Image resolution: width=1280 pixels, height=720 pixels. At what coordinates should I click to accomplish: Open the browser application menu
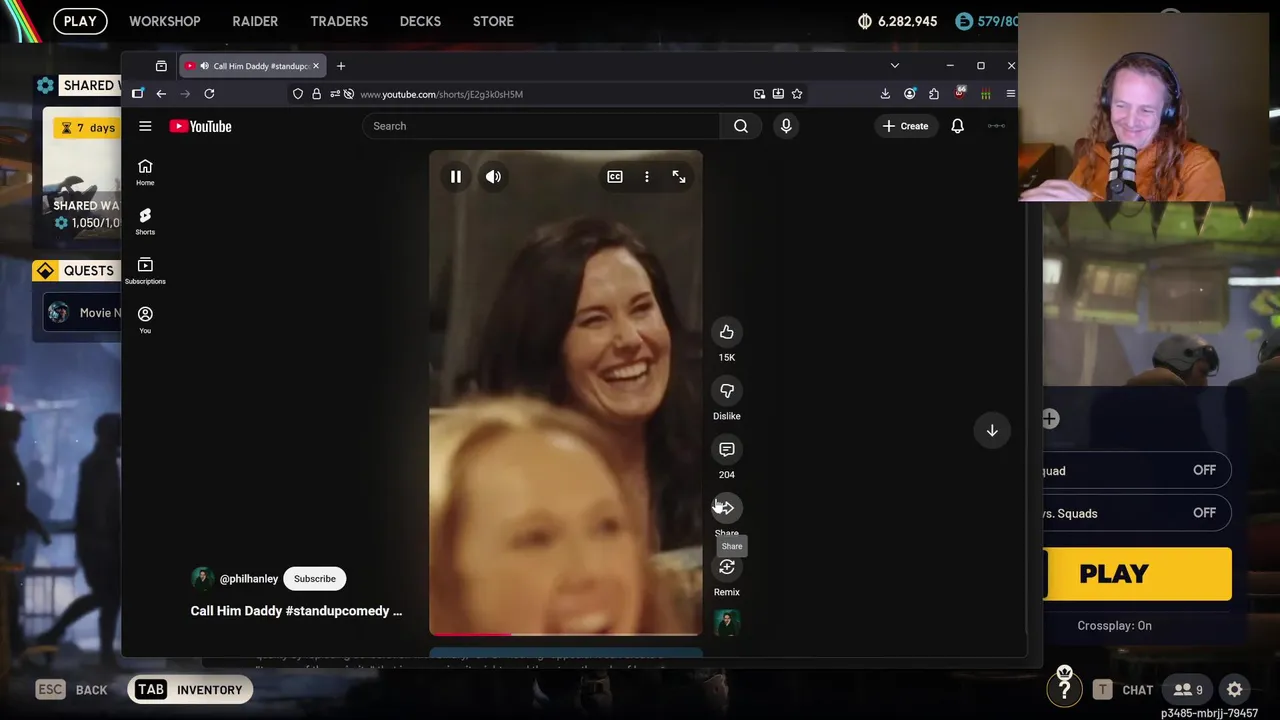[1010, 94]
